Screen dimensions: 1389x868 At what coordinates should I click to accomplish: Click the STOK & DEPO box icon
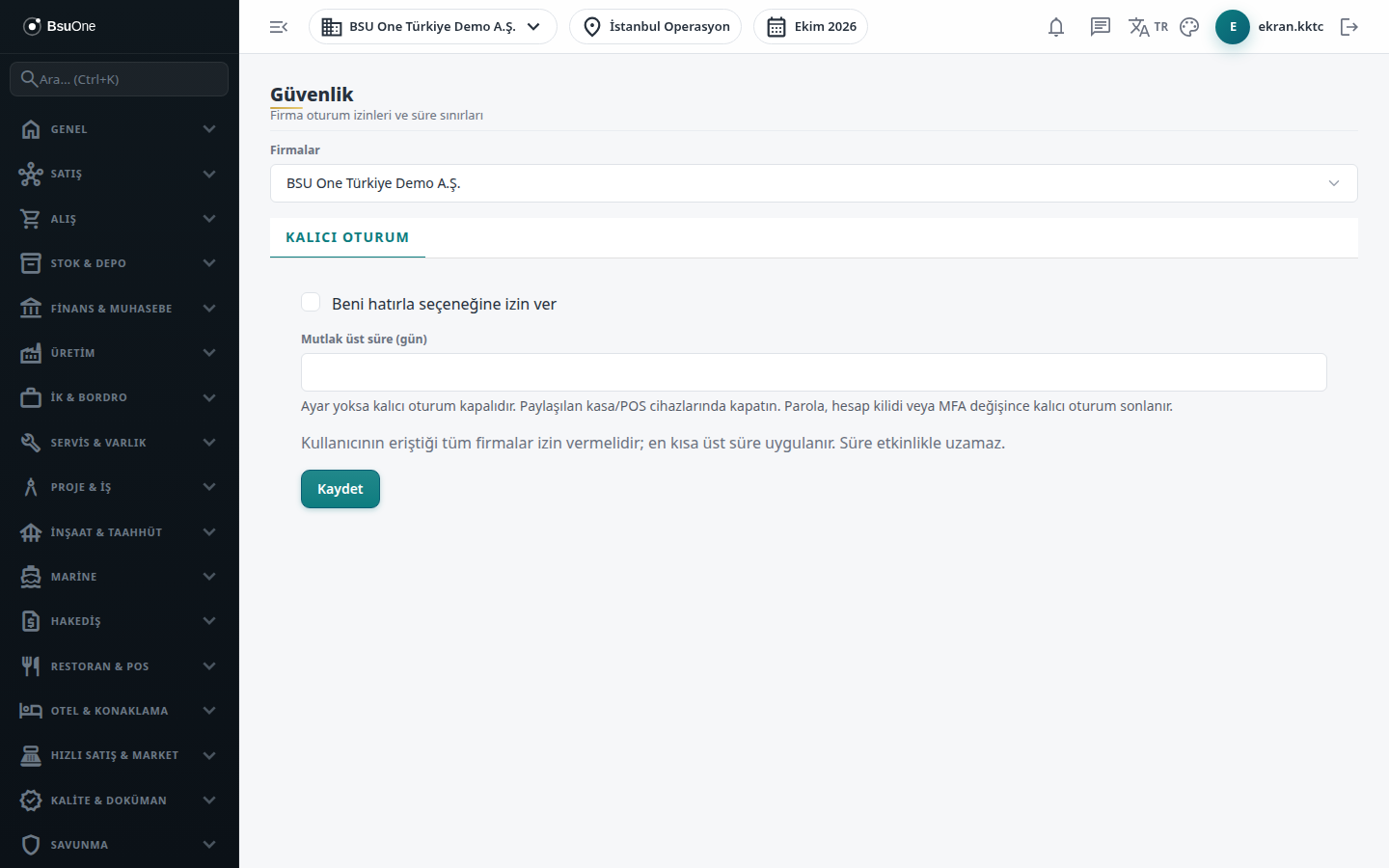coord(31,263)
